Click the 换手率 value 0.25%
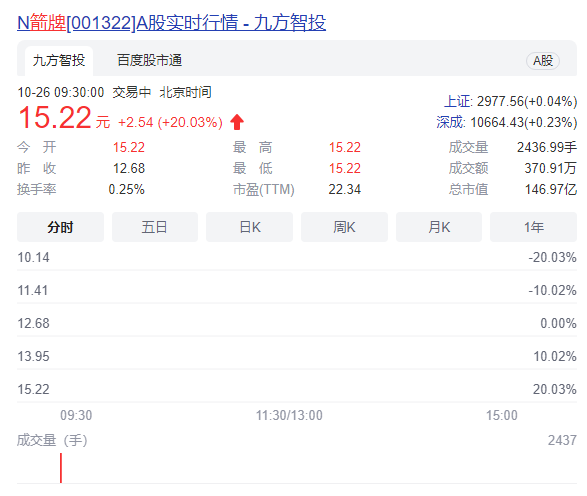This screenshot has height=496, width=587. click(x=127, y=189)
